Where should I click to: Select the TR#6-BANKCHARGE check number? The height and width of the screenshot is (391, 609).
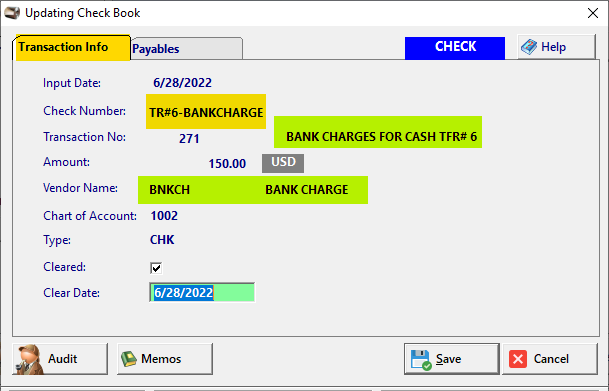(206, 112)
